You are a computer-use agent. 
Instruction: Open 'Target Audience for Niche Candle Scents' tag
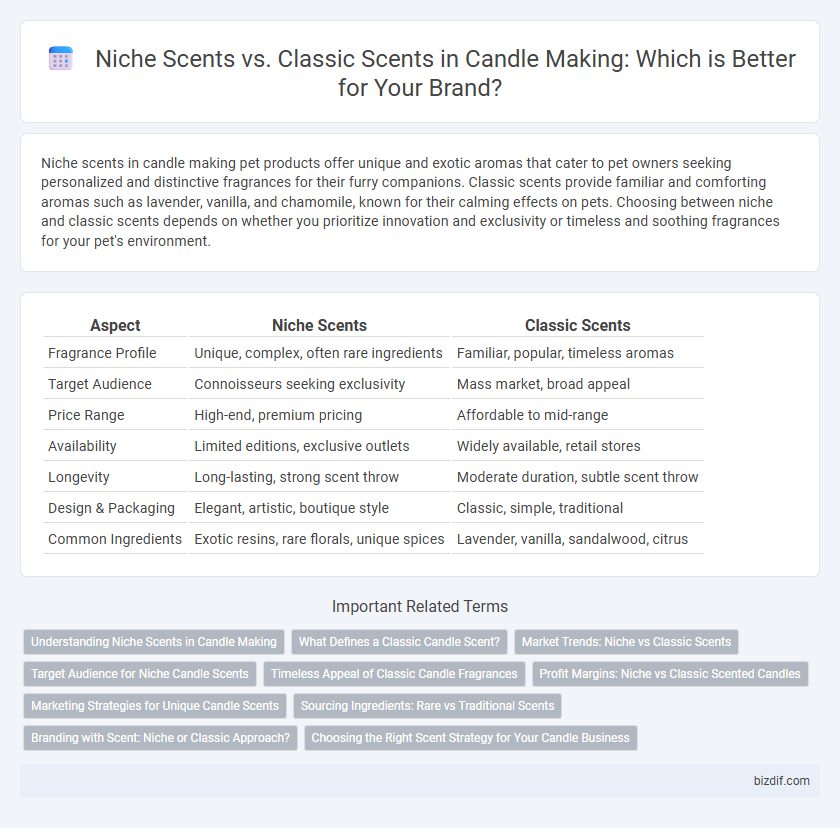tap(140, 674)
